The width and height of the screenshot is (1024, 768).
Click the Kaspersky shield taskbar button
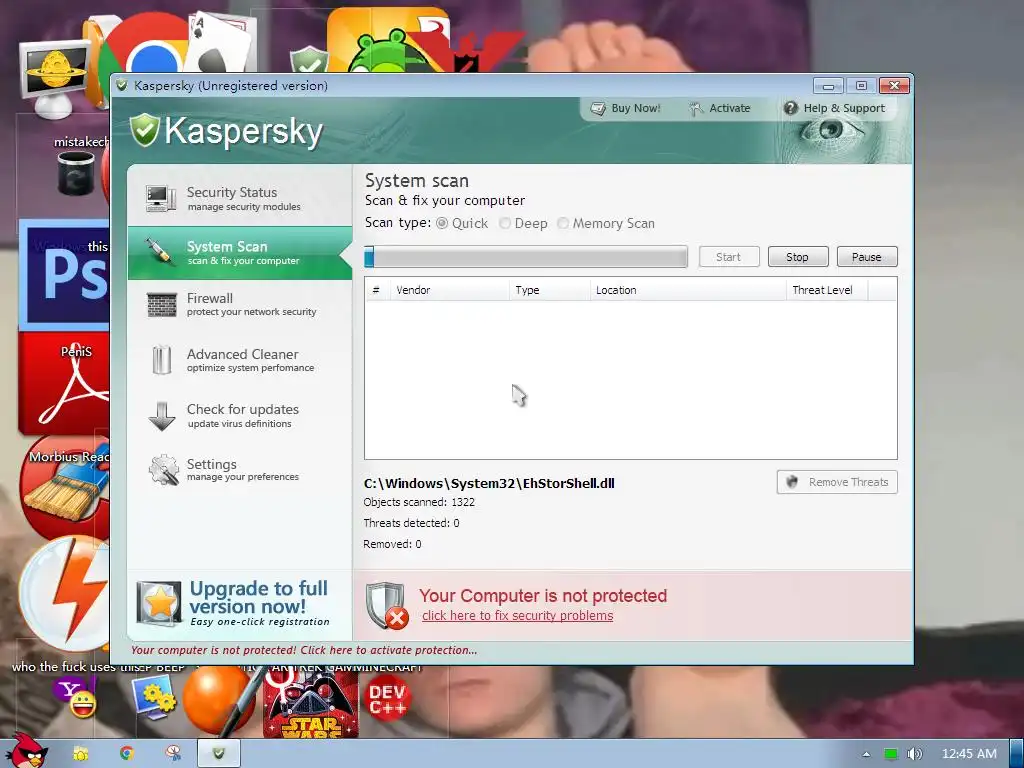[219, 754]
